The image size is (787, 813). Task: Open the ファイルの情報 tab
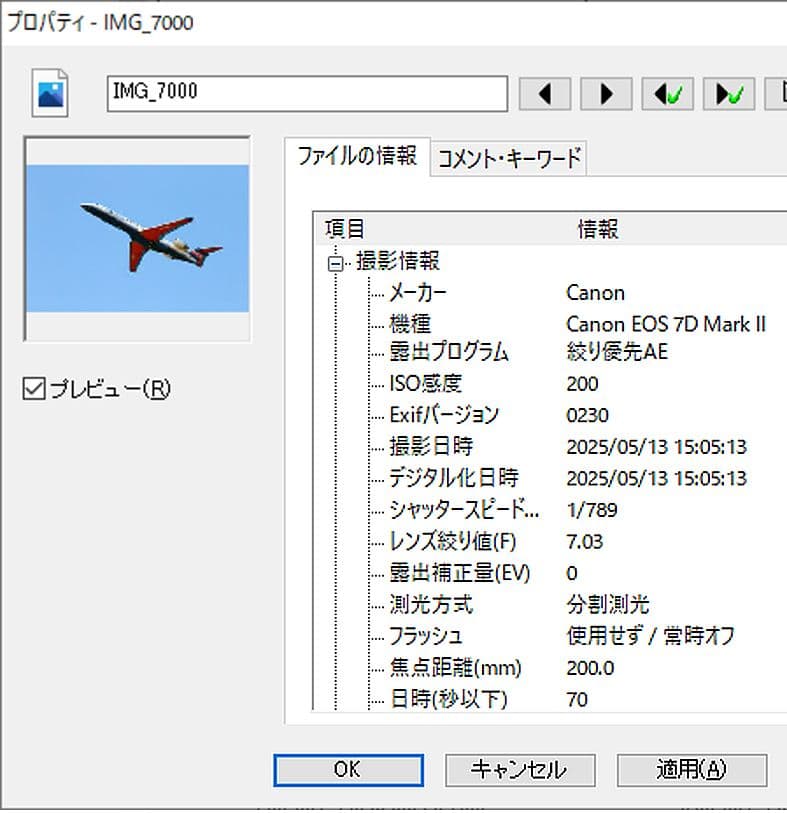click(357, 156)
